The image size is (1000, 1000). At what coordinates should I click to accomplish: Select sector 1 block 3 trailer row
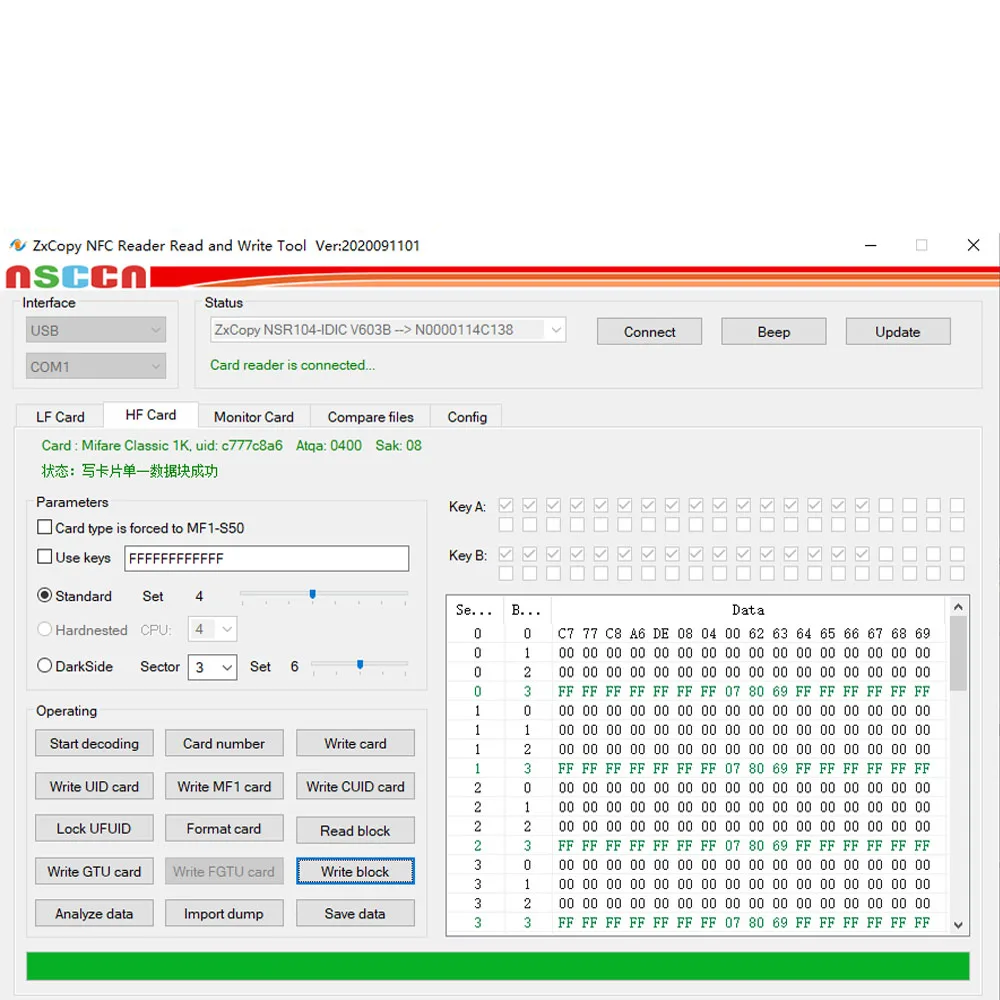tap(698, 768)
